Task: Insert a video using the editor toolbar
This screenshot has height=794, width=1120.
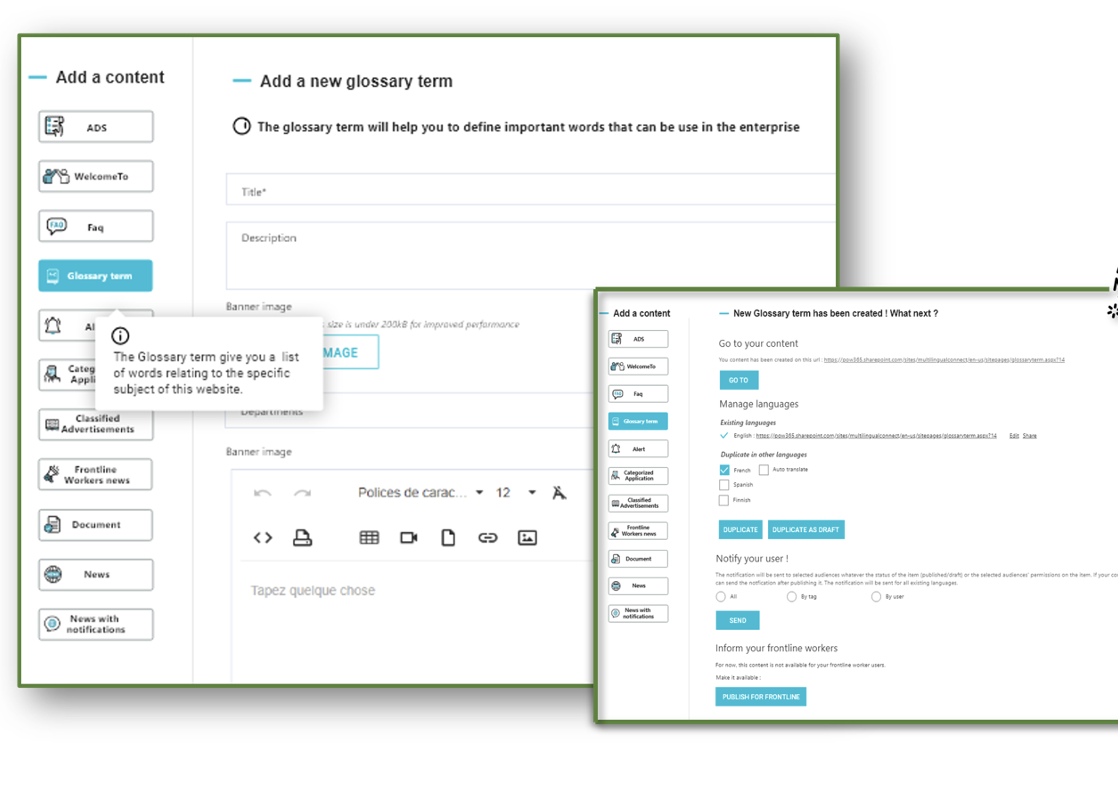Action: pos(408,537)
